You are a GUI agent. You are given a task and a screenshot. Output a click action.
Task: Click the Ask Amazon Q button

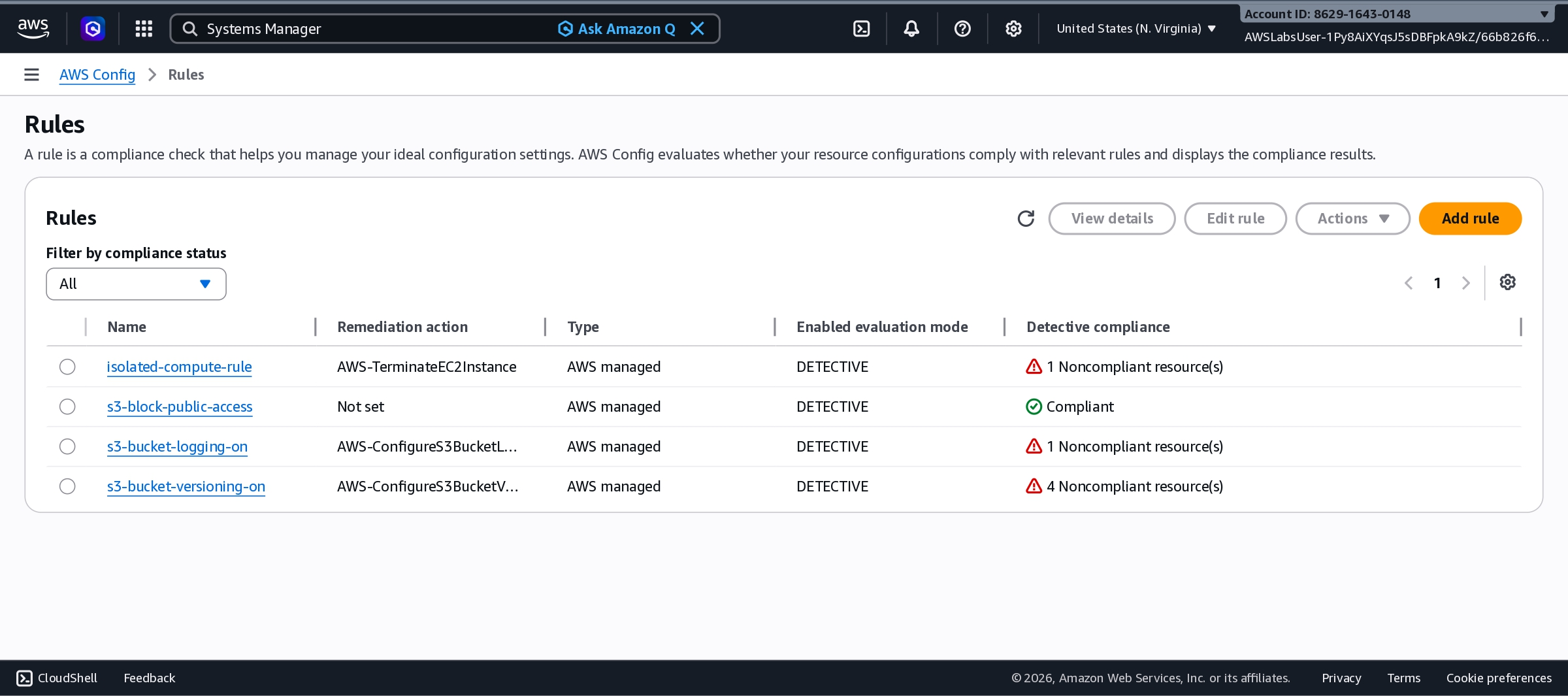[617, 29]
